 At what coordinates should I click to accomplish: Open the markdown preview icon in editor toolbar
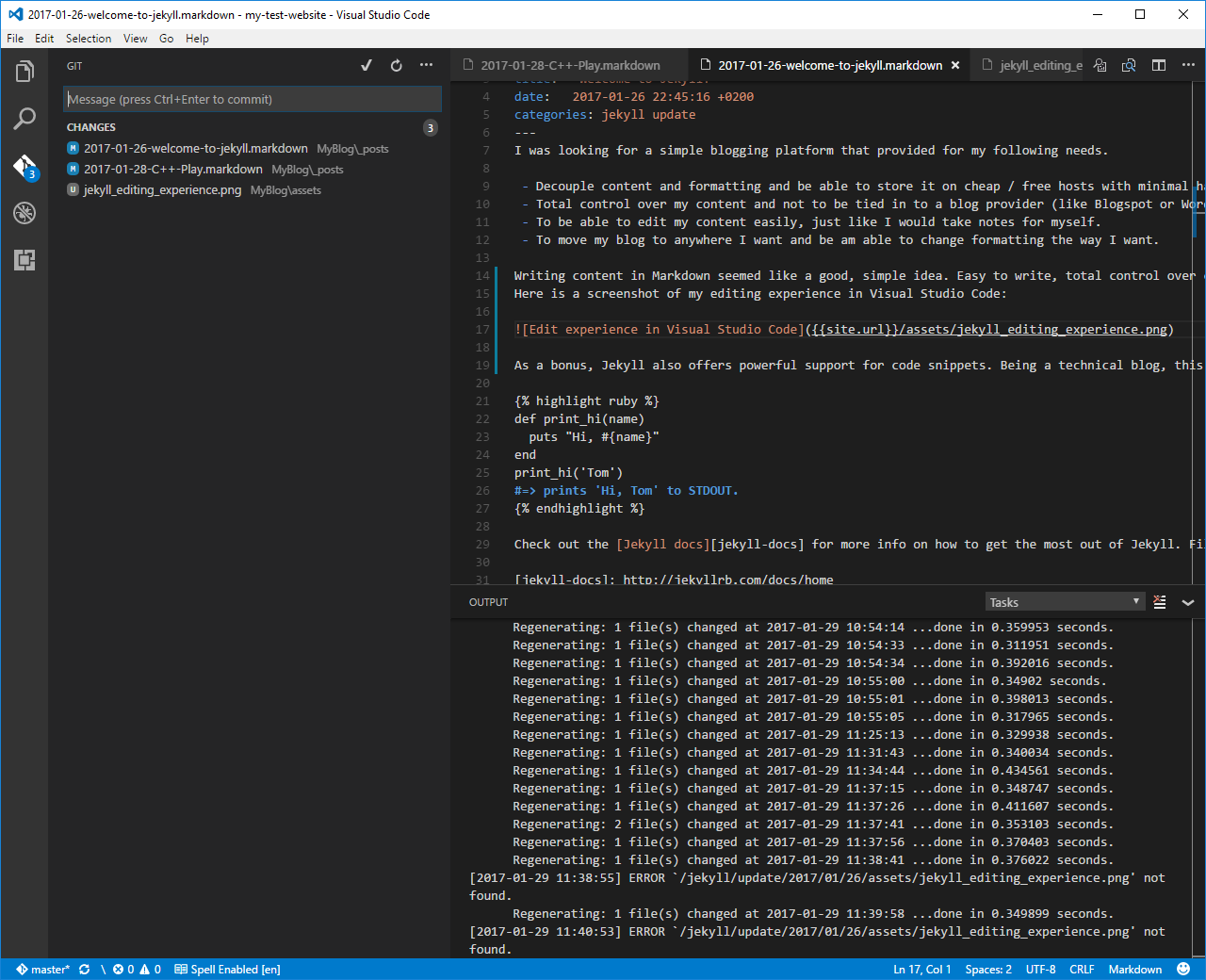[x=1100, y=65]
